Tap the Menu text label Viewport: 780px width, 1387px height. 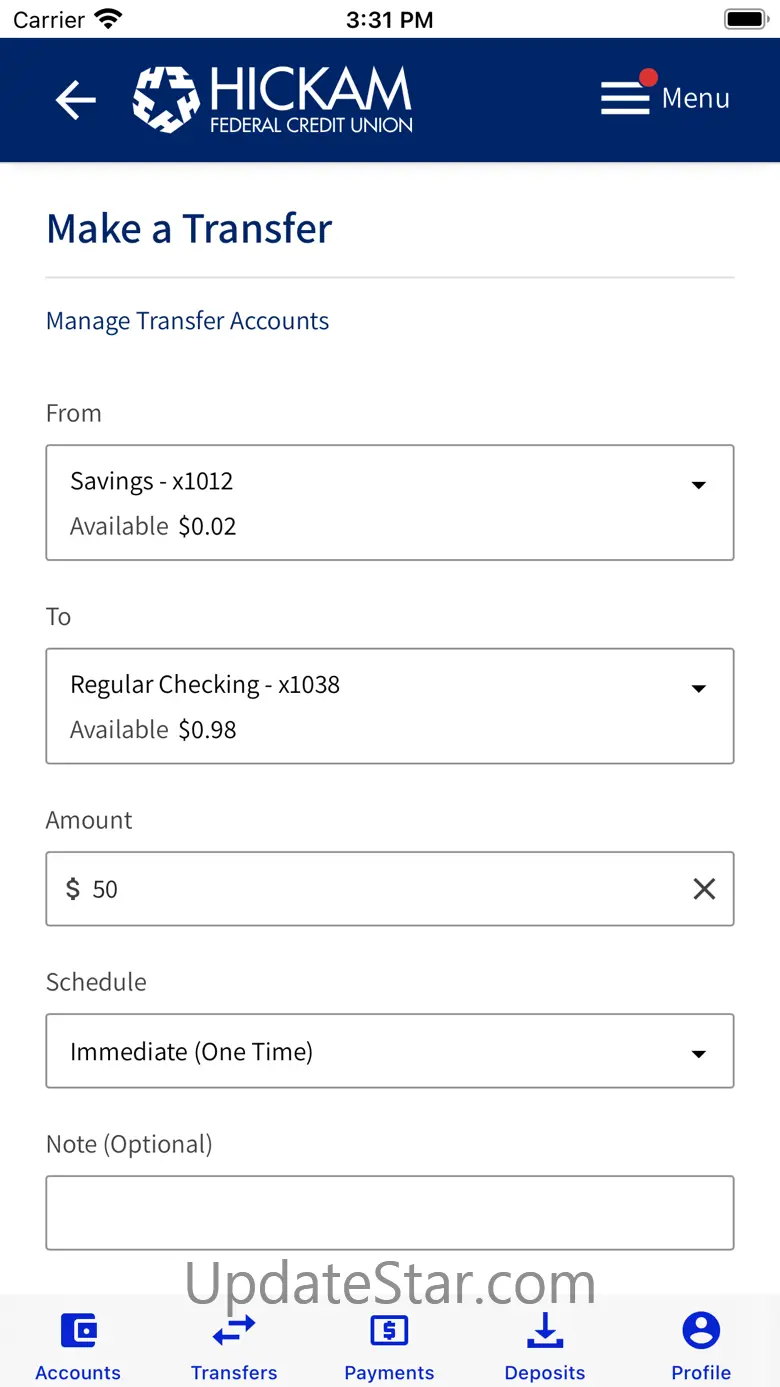[696, 98]
